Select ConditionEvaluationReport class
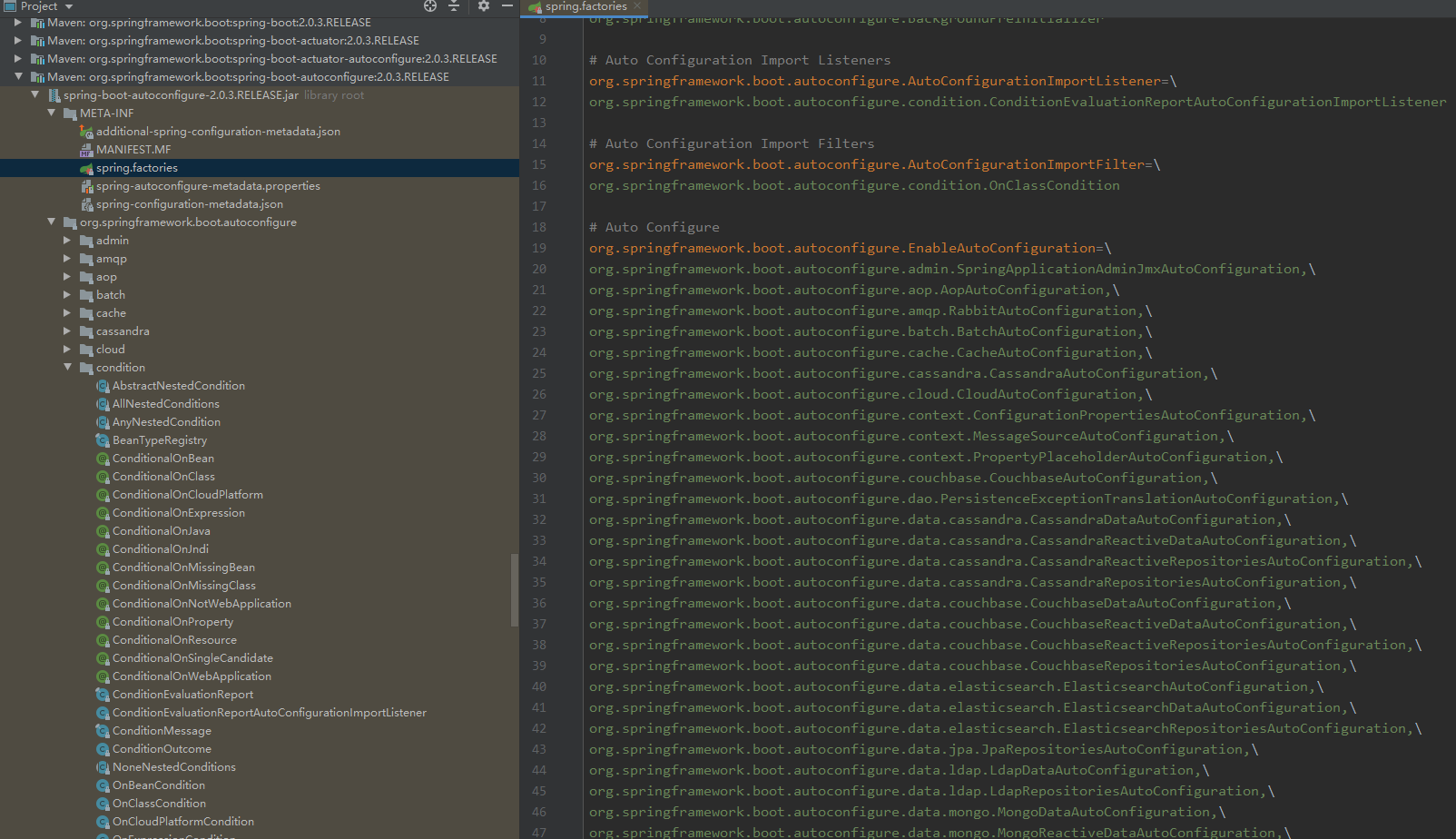This screenshot has height=839, width=1456. [x=182, y=695]
